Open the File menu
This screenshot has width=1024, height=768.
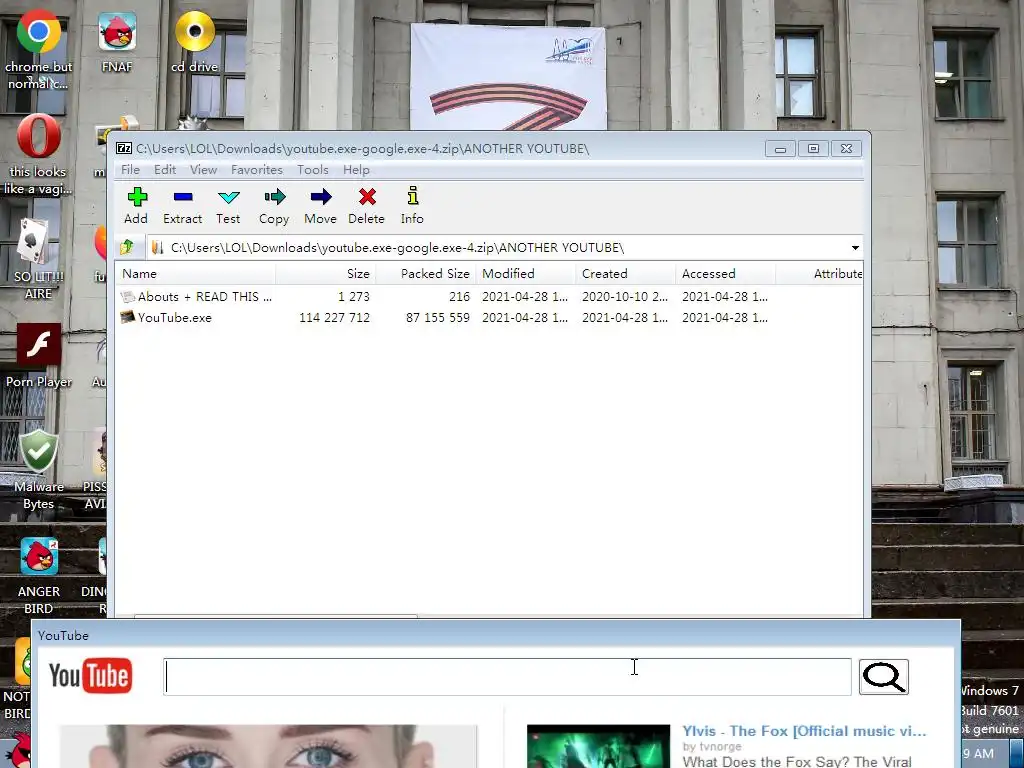[x=130, y=170]
